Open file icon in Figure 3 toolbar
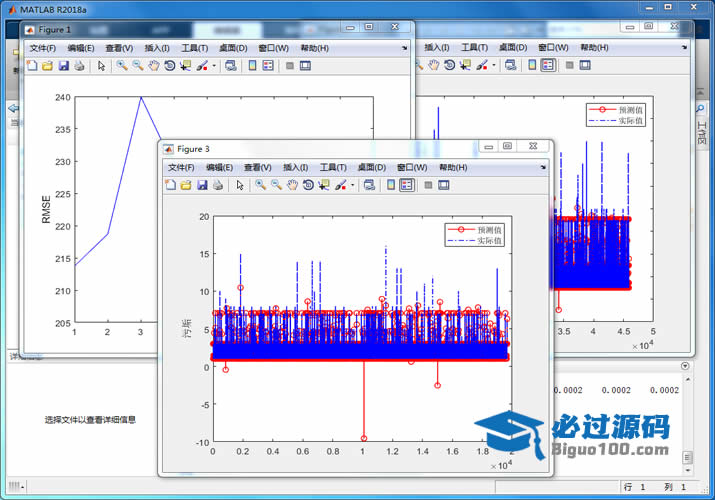The width and height of the screenshot is (715, 500). pyautogui.click(x=186, y=185)
